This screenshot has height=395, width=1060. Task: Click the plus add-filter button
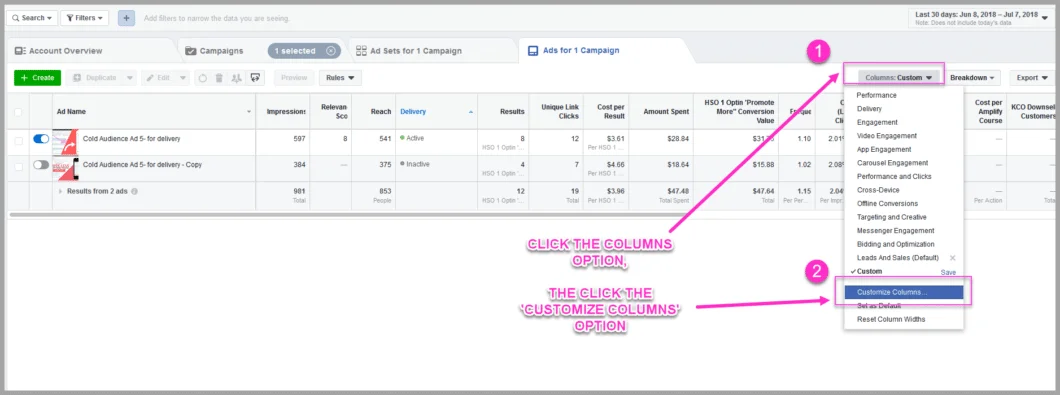click(x=126, y=18)
